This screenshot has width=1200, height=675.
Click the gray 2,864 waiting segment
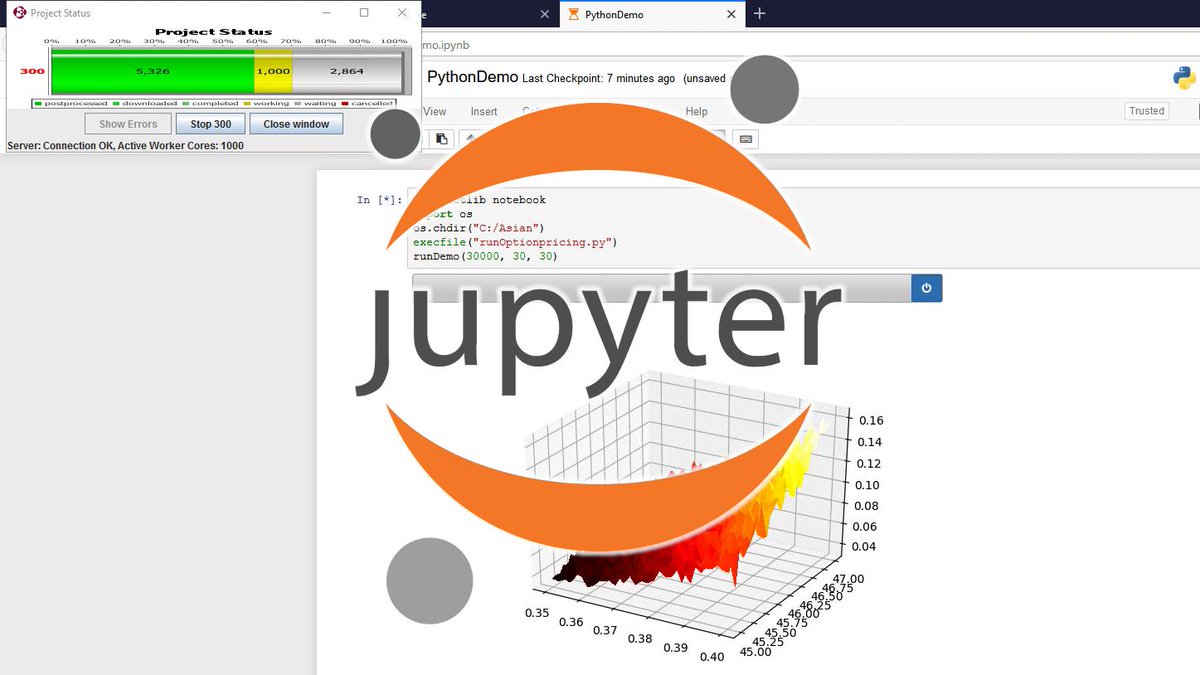click(347, 72)
